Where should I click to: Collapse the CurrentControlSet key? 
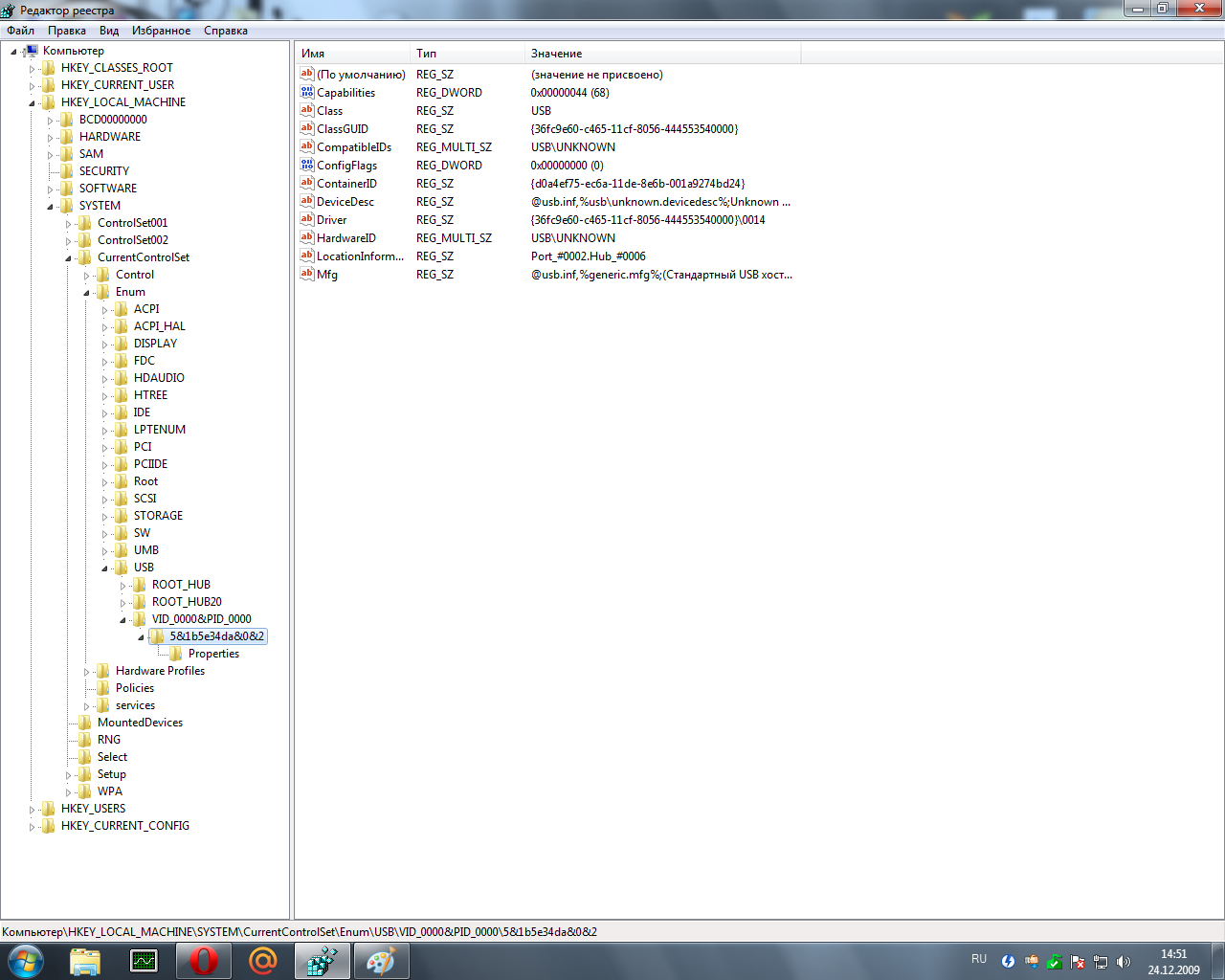tap(68, 258)
